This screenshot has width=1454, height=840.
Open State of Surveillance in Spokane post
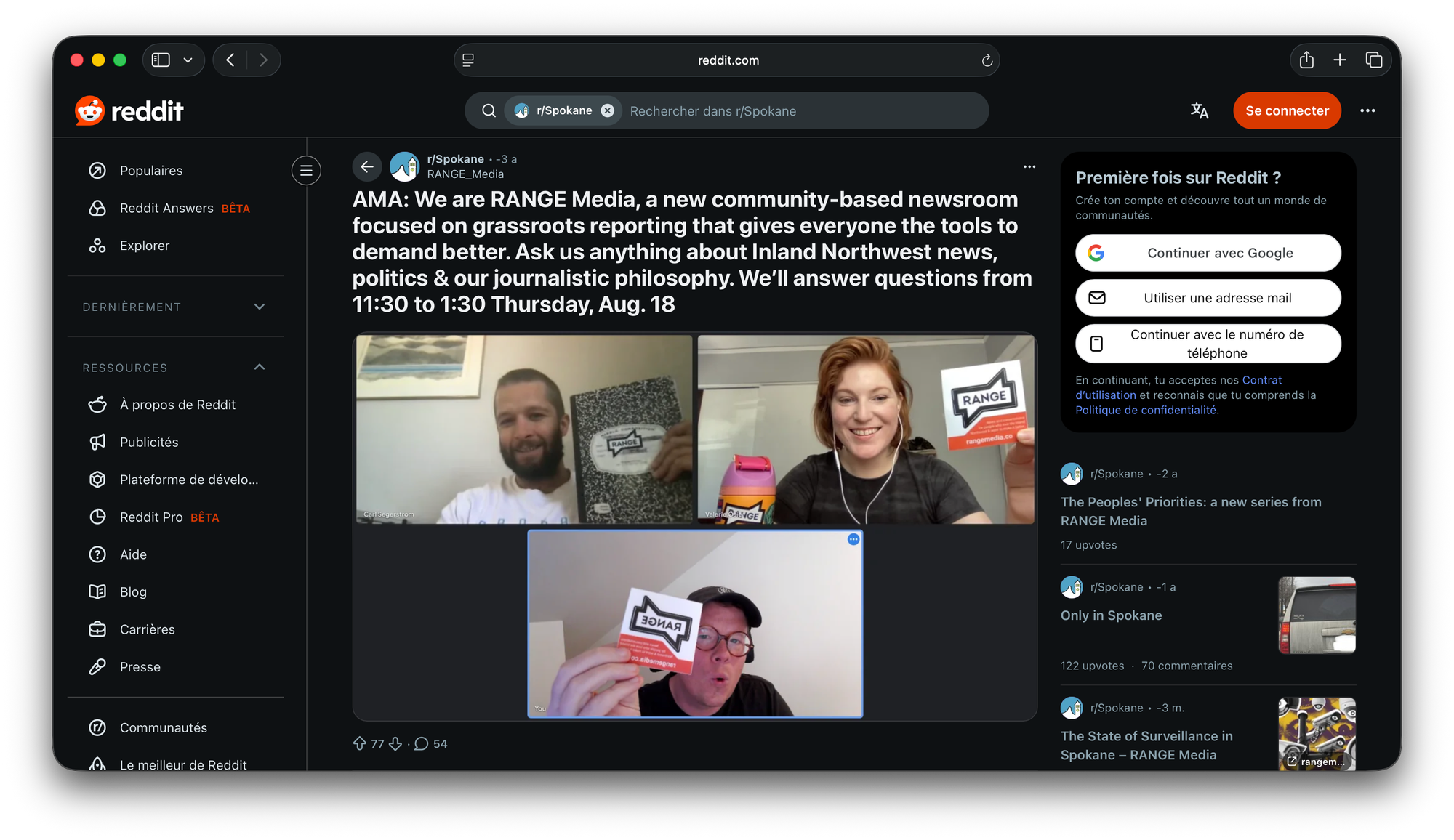[1146, 746]
